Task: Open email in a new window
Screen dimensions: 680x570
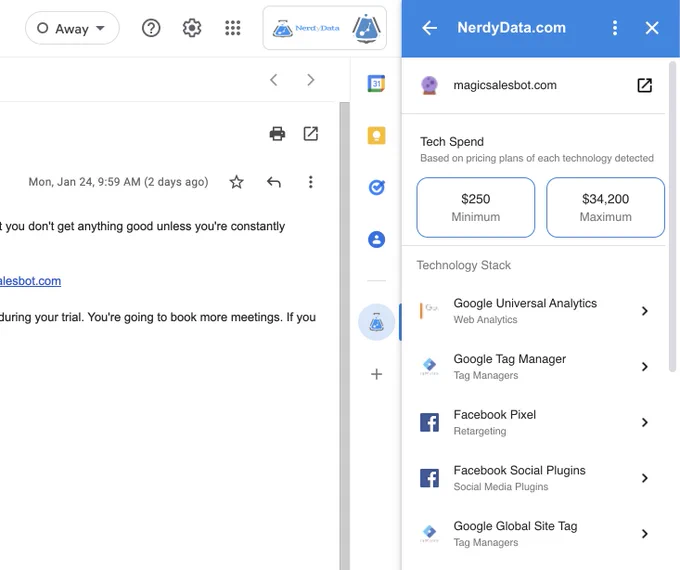Action: pyautogui.click(x=311, y=134)
